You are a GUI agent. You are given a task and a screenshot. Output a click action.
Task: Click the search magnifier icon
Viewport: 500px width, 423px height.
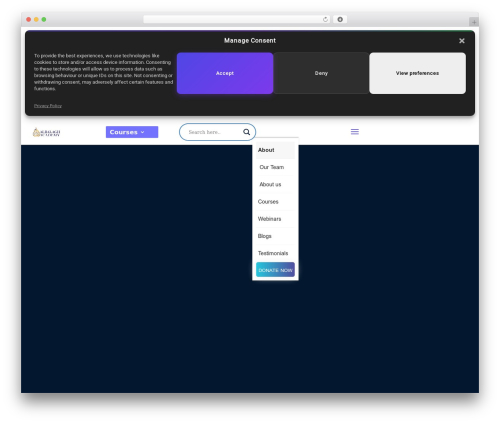(x=246, y=132)
